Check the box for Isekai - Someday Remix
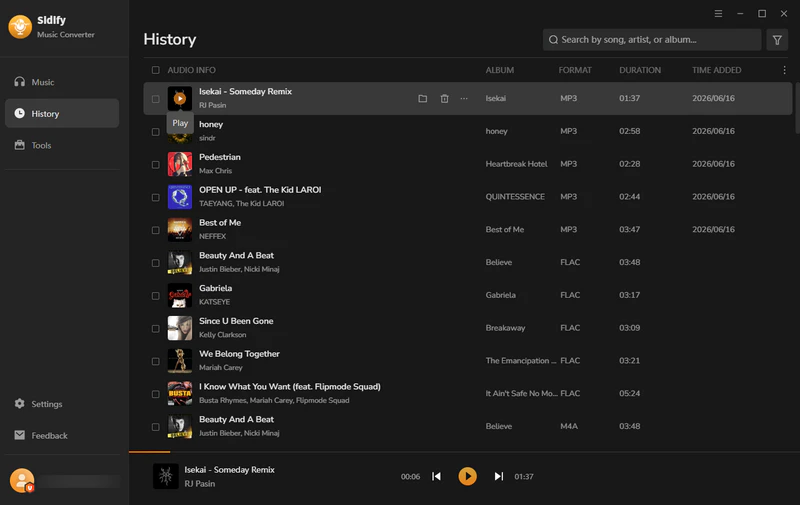The image size is (800, 505). (x=156, y=99)
